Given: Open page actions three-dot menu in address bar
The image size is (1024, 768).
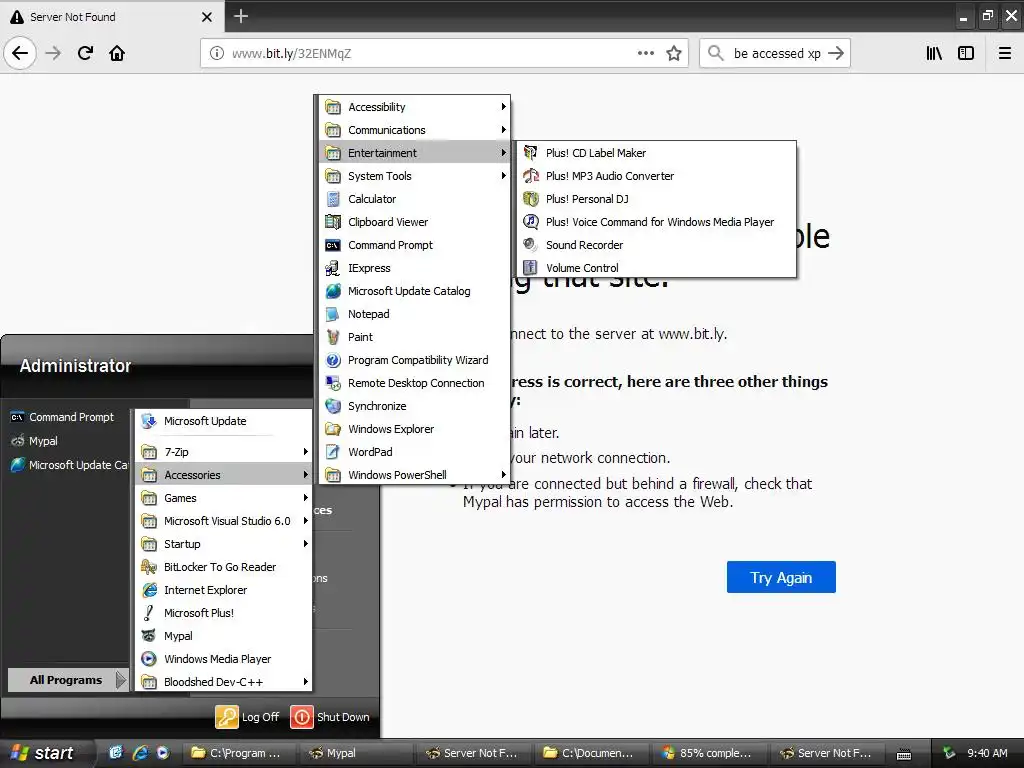Looking at the screenshot, I should (645, 53).
